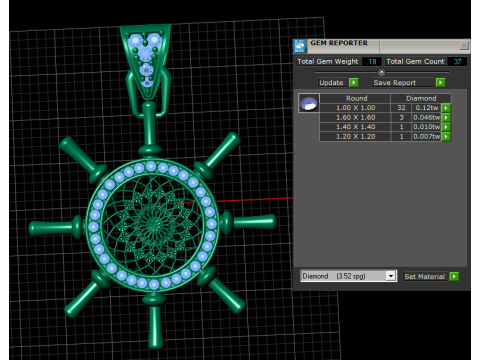Open the Diamond (3.52 spg) material dropdown
This screenshot has width=480, height=360.
click(391, 276)
